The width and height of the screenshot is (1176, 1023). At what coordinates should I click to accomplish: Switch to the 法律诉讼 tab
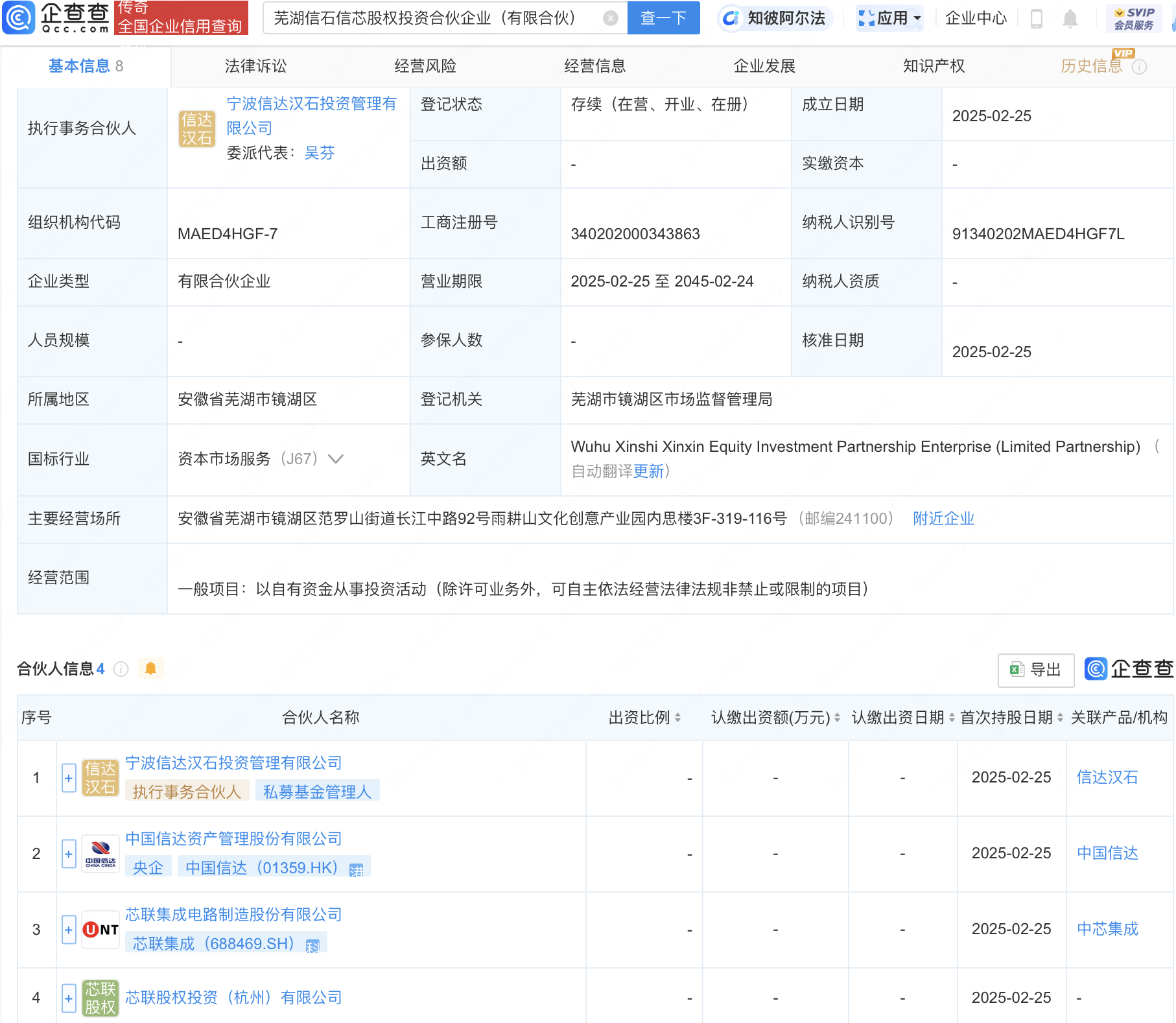pos(255,66)
